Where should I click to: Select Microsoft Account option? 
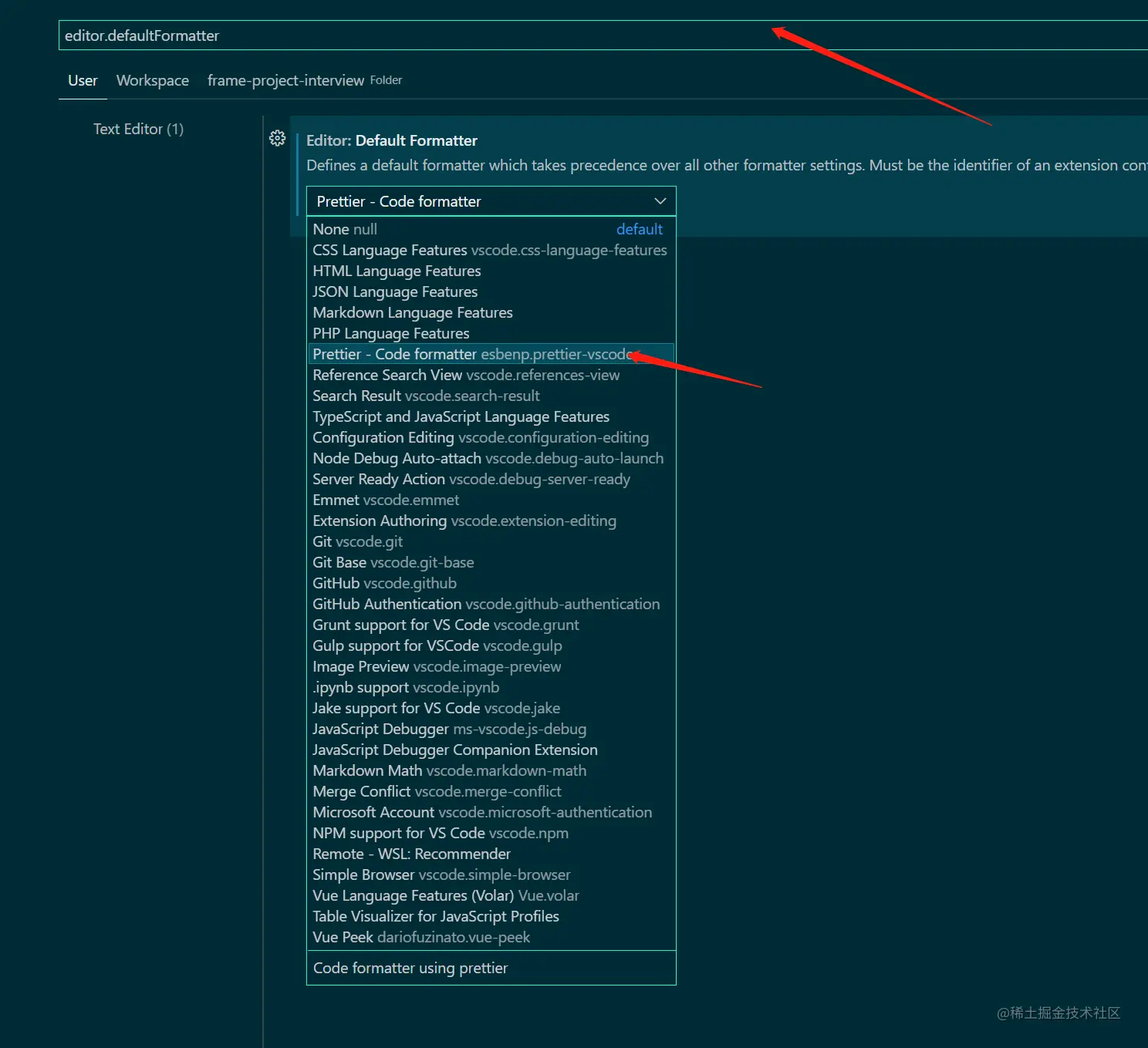click(491, 812)
